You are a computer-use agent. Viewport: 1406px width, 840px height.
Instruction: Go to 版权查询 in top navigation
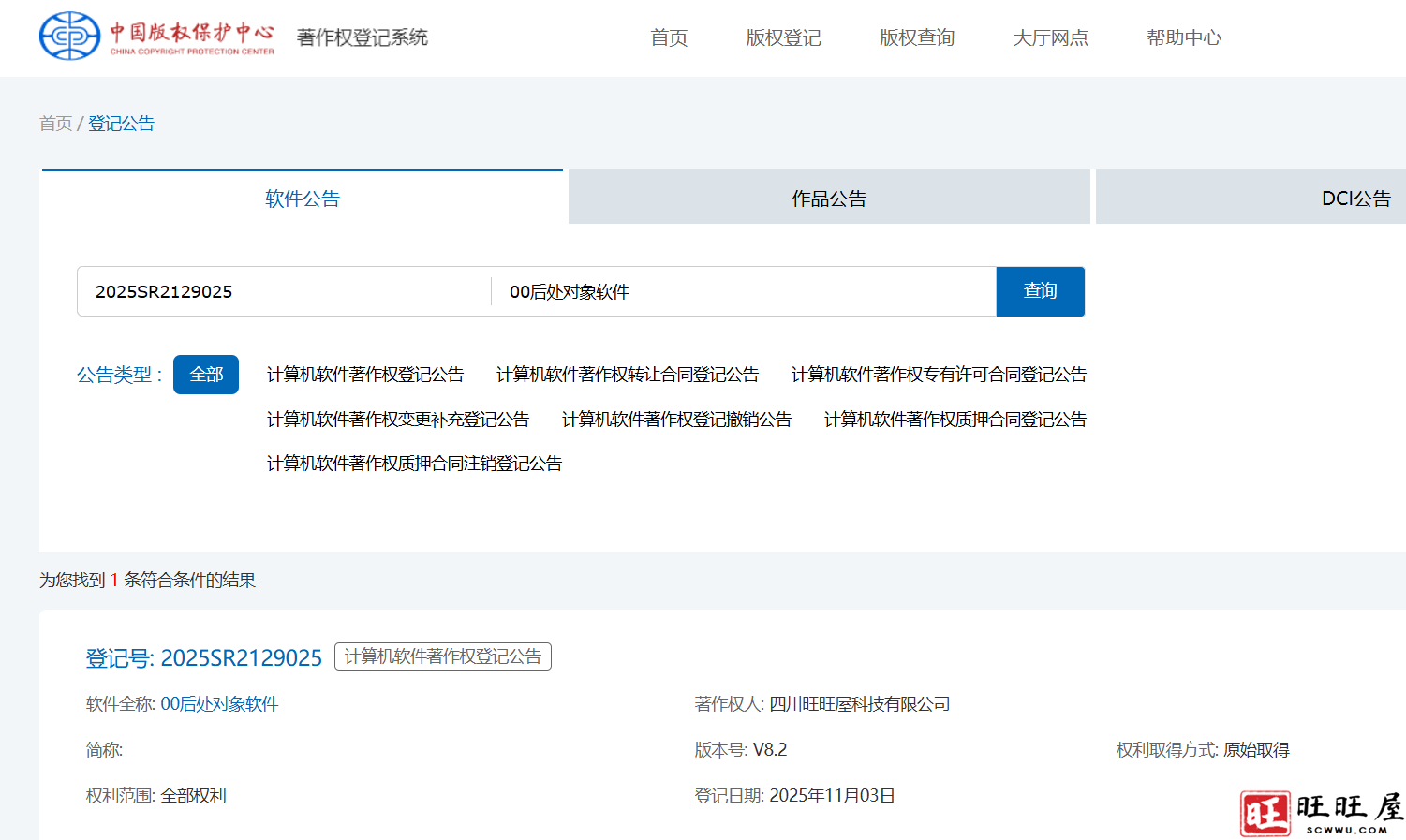coord(916,37)
